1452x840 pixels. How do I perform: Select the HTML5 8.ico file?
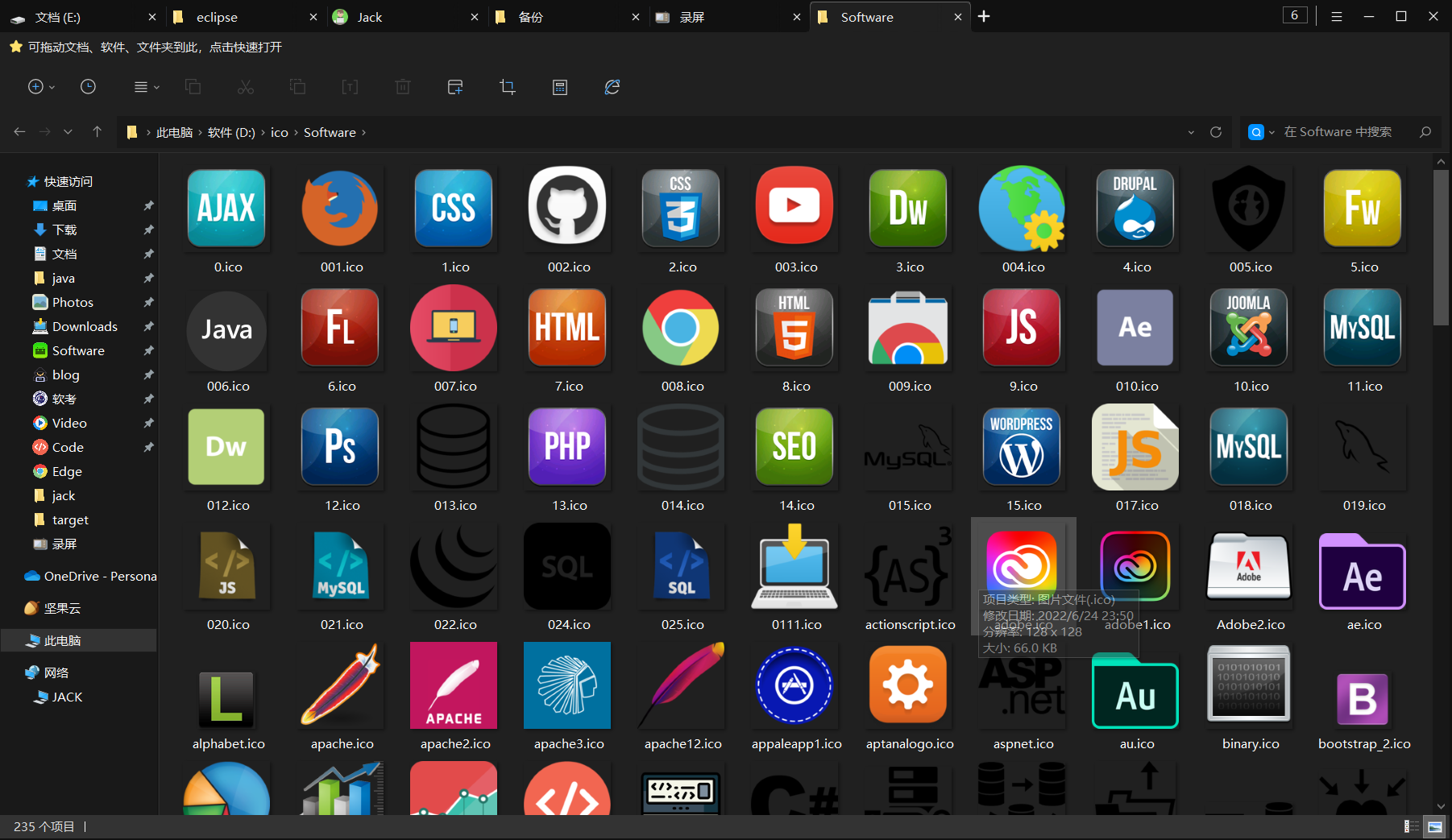pyautogui.click(x=795, y=340)
